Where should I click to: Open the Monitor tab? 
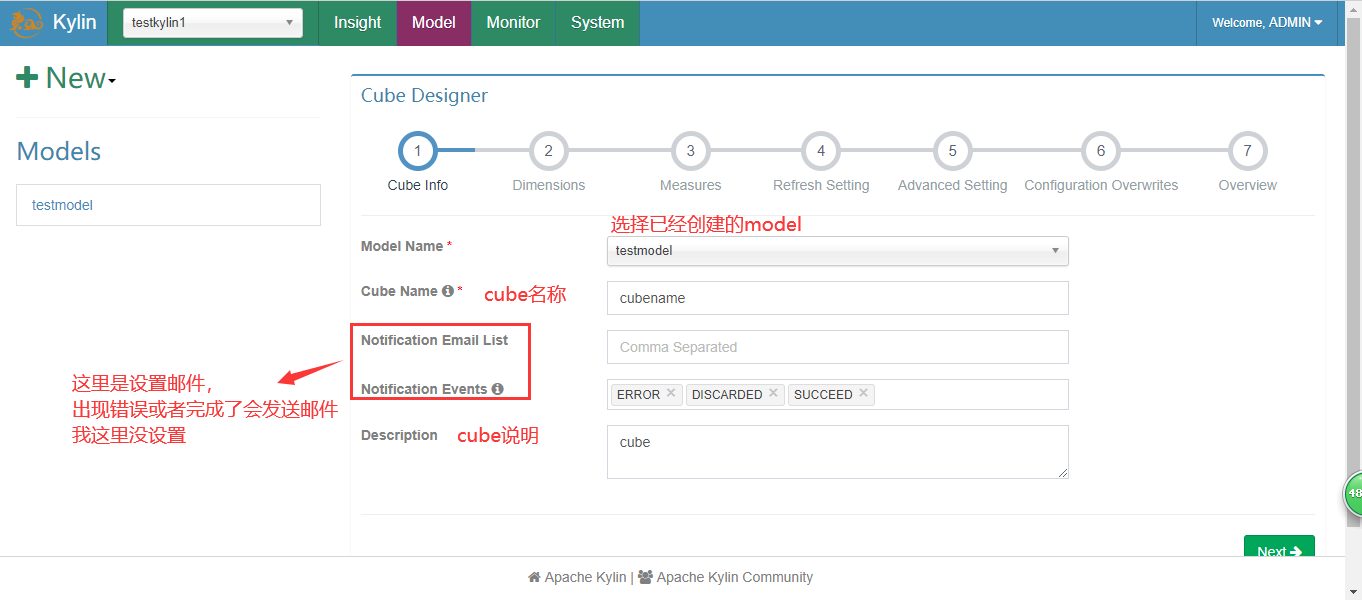[x=513, y=22]
